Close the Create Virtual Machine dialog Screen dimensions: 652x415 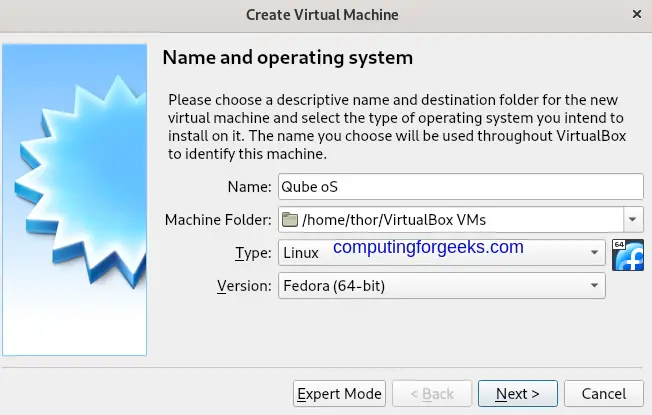637,14
